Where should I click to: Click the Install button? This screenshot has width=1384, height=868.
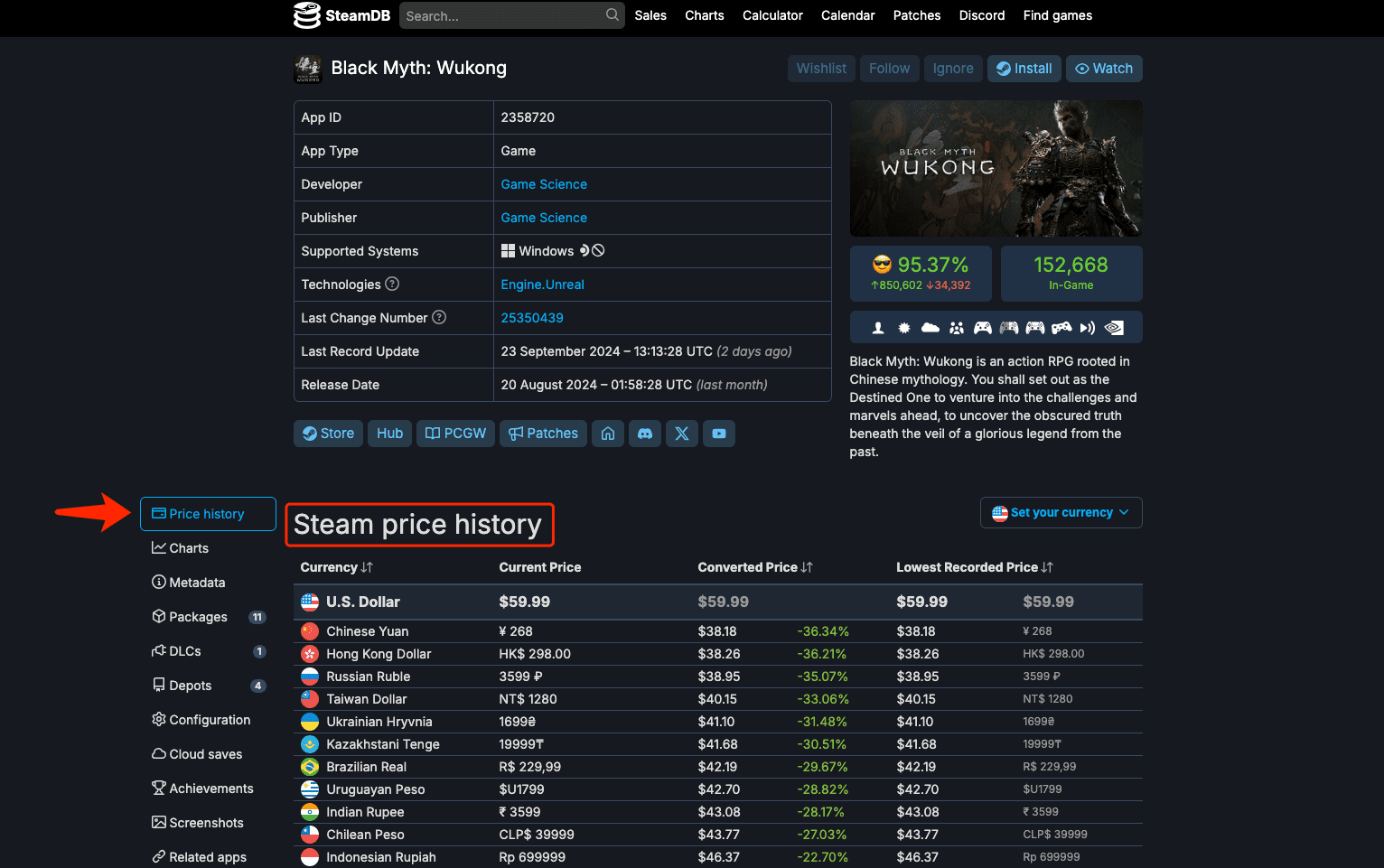click(1024, 69)
